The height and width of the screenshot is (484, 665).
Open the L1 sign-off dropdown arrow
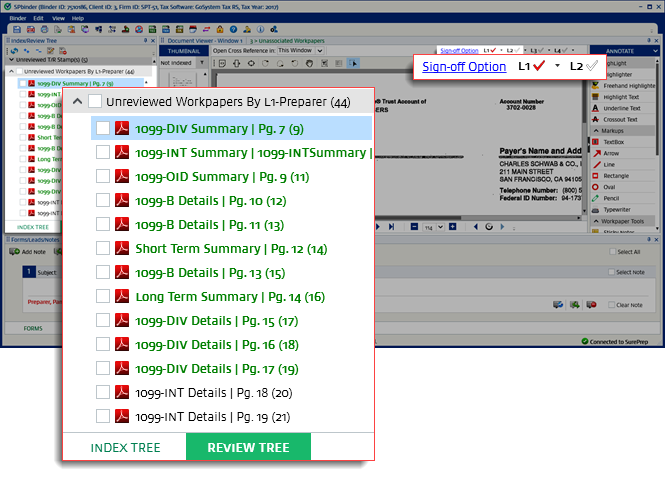pyautogui.click(x=557, y=66)
